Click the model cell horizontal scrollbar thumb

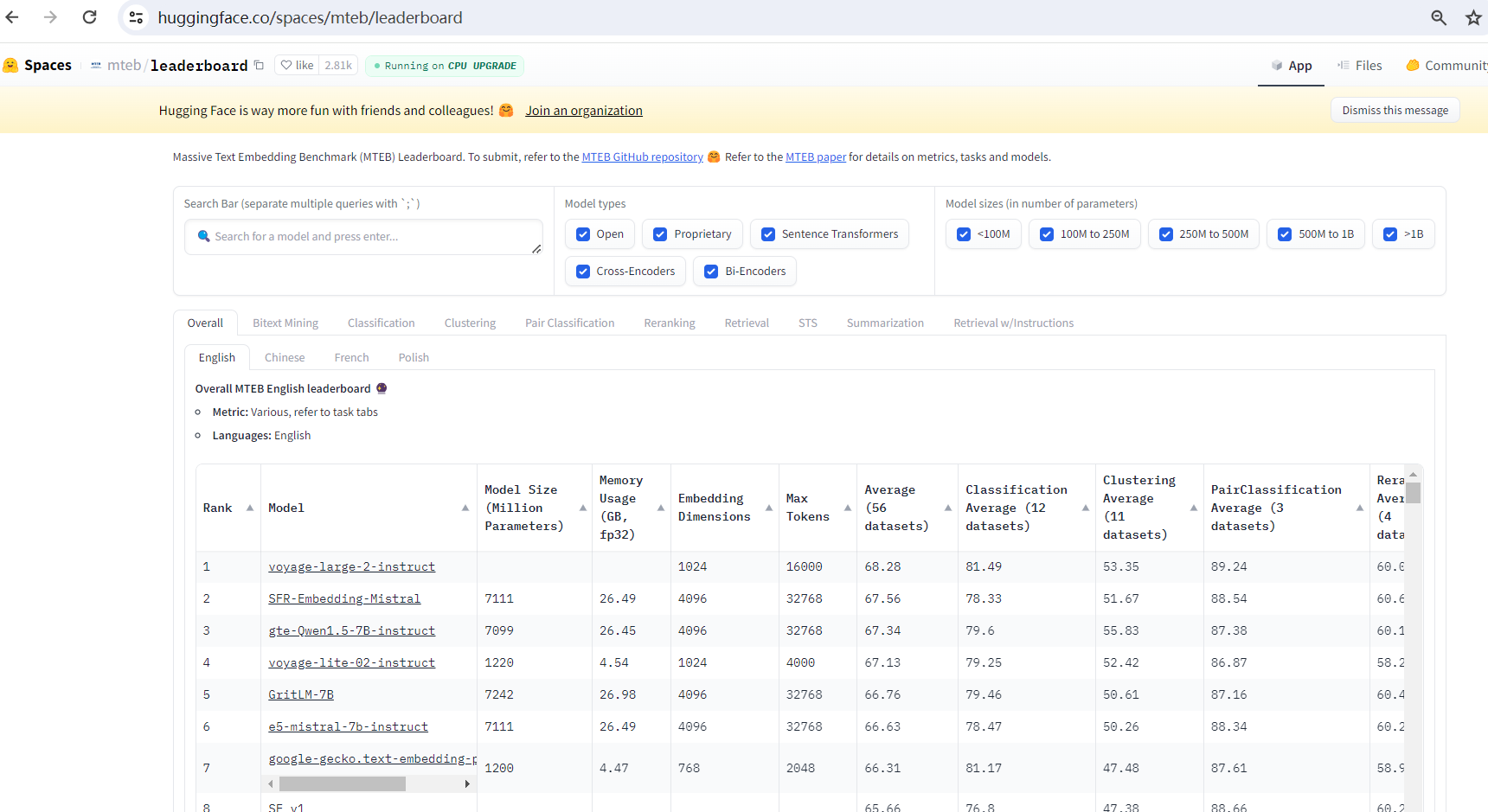click(x=343, y=783)
